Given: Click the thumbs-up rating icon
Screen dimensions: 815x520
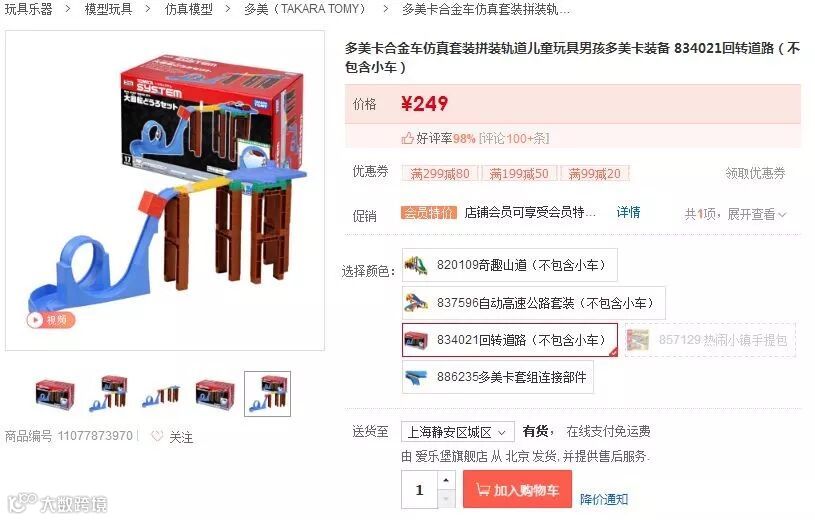Looking at the screenshot, I should (x=407, y=138).
